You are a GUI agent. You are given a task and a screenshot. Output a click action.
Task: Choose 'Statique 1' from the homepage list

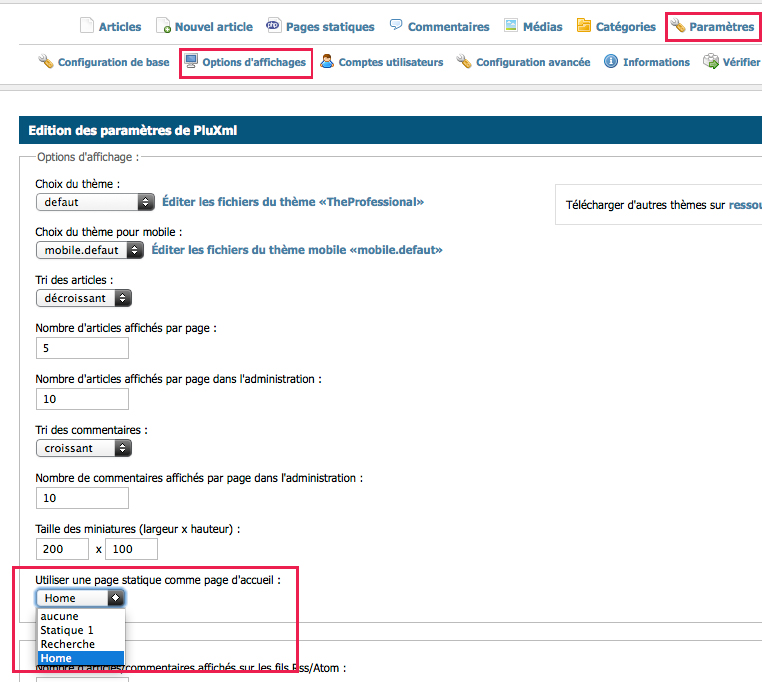tap(67, 631)
